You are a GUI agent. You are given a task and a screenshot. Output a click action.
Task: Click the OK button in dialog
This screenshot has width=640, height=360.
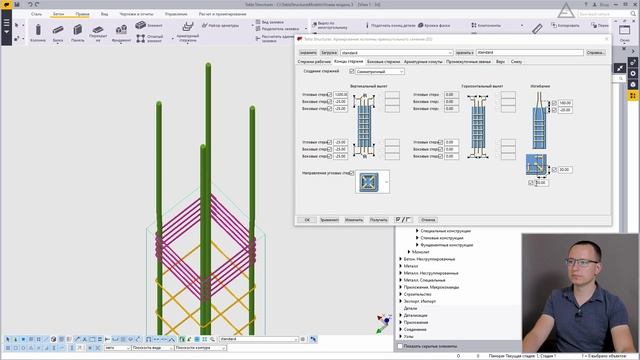pos(307,220)
